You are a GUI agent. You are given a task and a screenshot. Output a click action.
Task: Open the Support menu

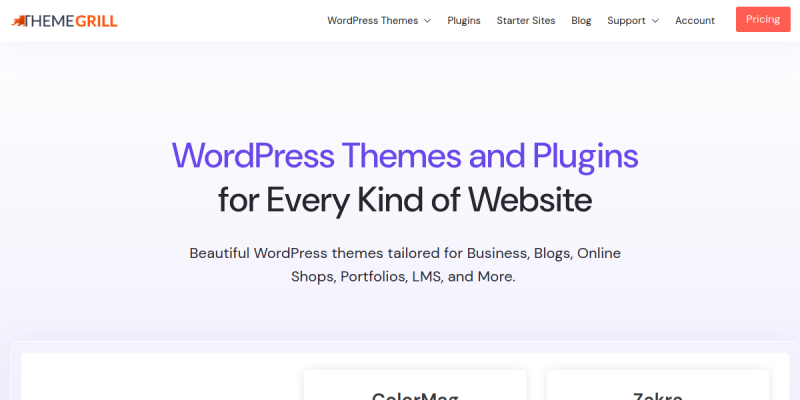[626, 21]
